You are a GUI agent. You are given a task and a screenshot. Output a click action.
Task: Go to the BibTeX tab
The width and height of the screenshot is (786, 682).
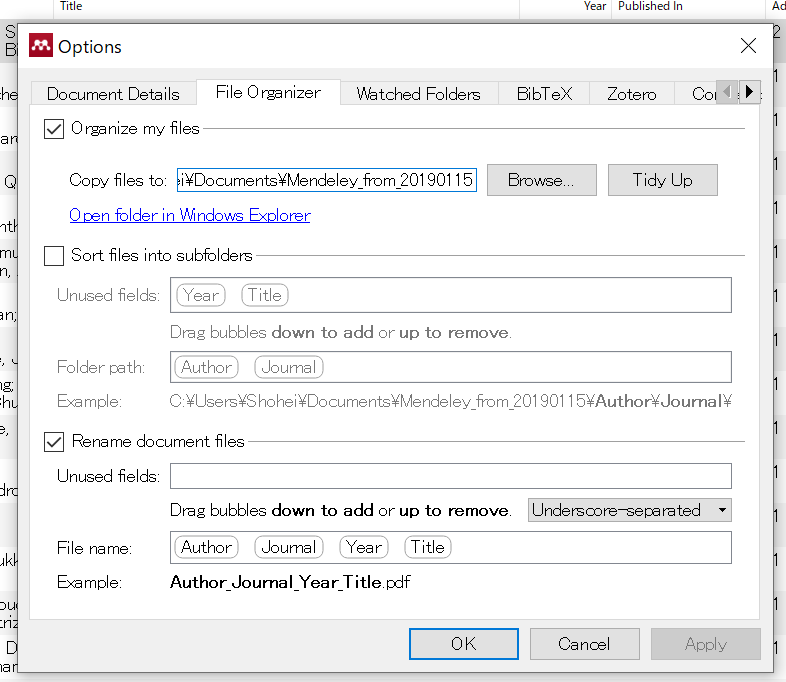pyautogui.click(x=544, y=94)
